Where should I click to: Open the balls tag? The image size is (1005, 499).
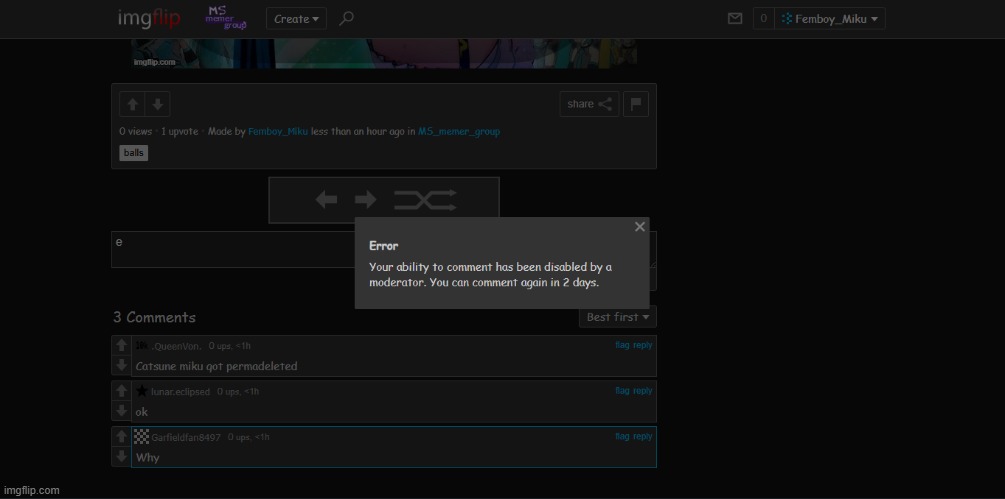tap(133, 153)
